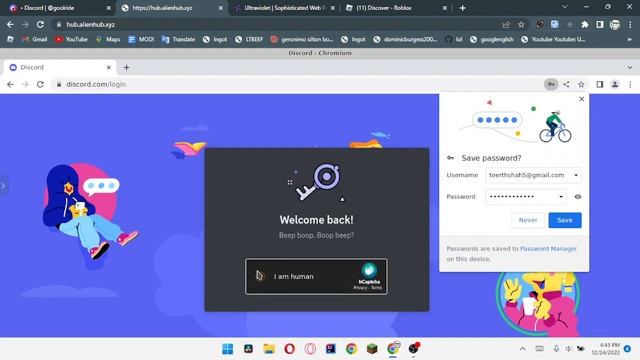Open outer browser profile avatar

(x=615, y=24)
